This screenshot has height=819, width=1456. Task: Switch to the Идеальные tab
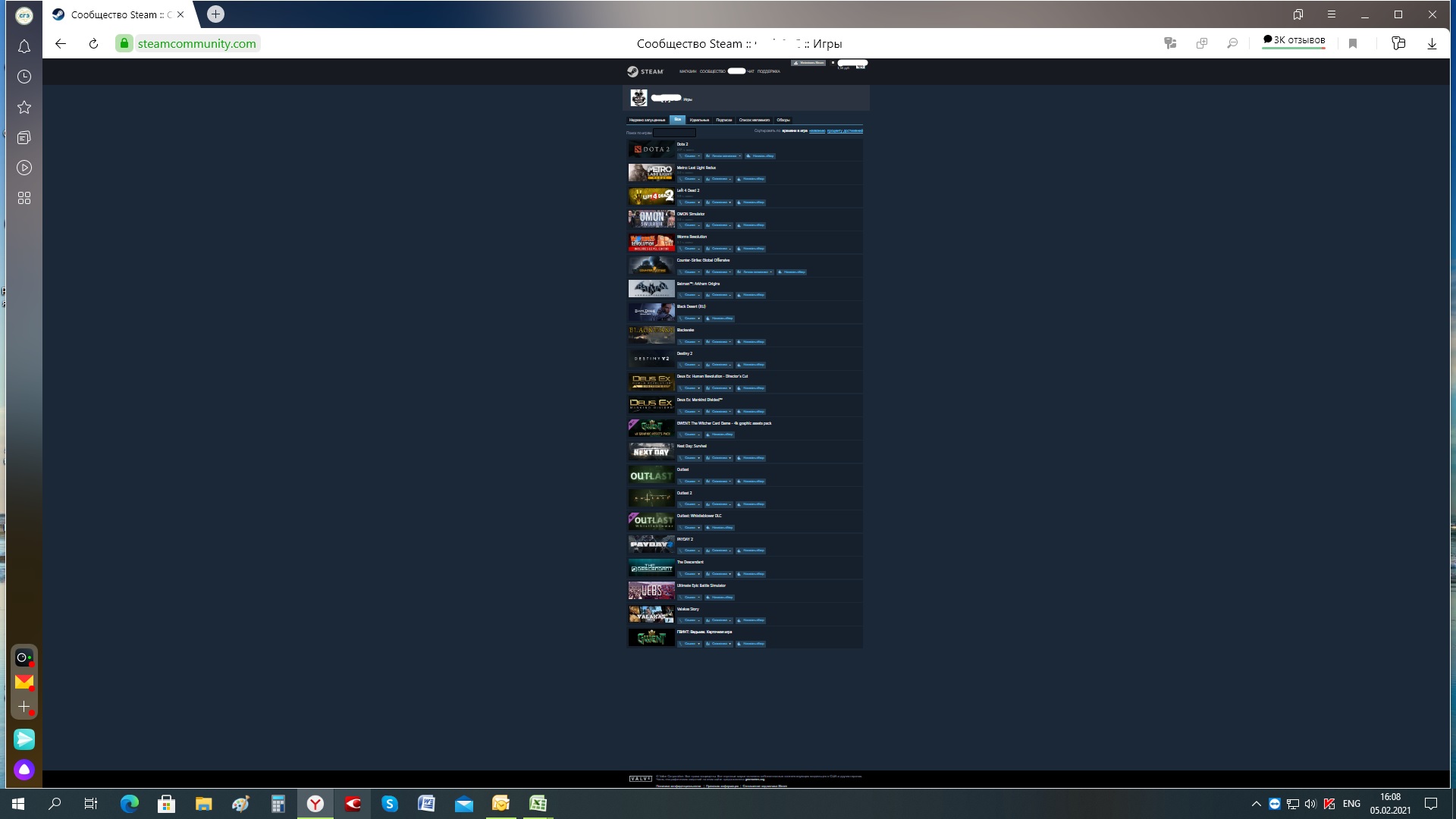point(699,120)
